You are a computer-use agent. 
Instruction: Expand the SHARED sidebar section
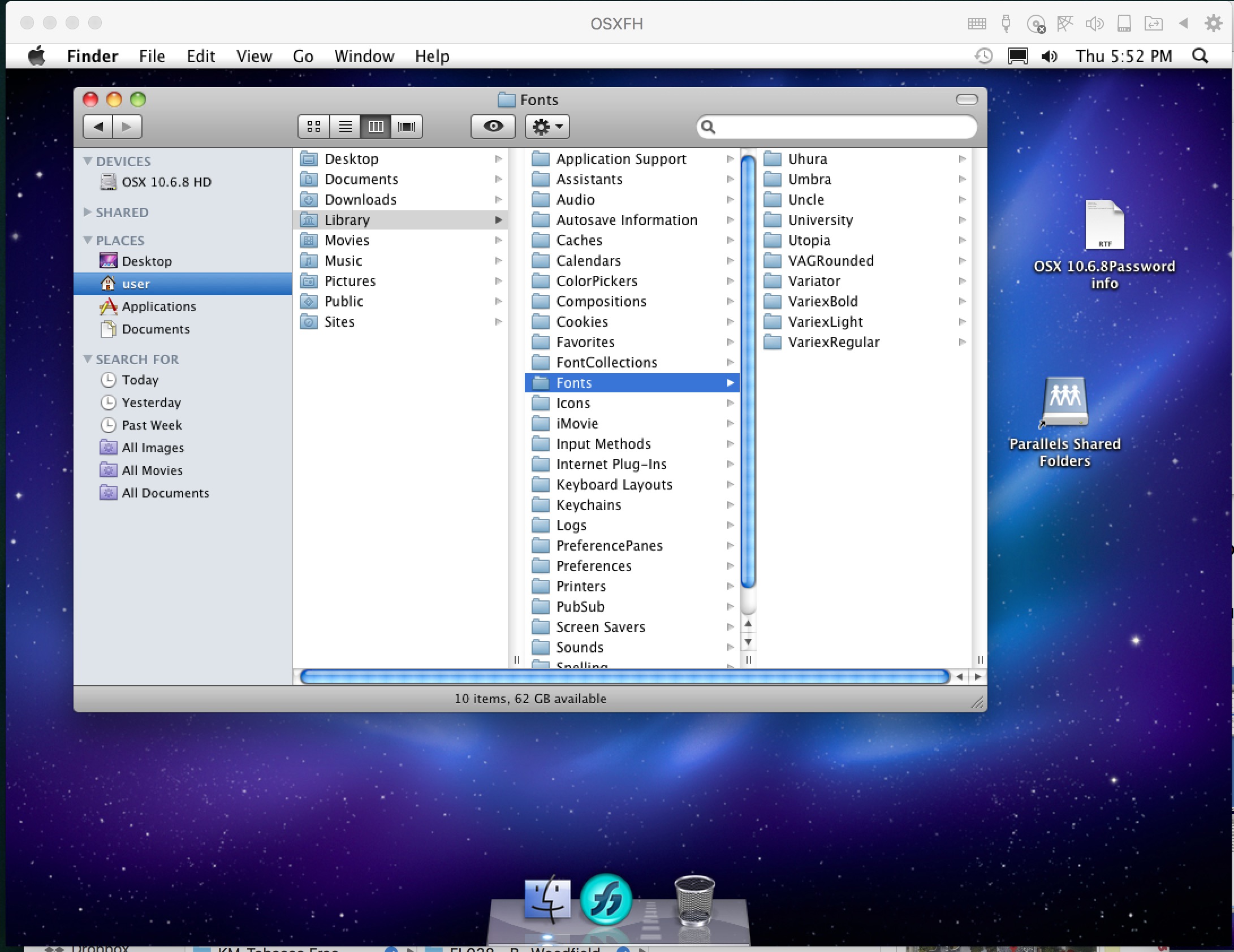click(x=88, y=212)
